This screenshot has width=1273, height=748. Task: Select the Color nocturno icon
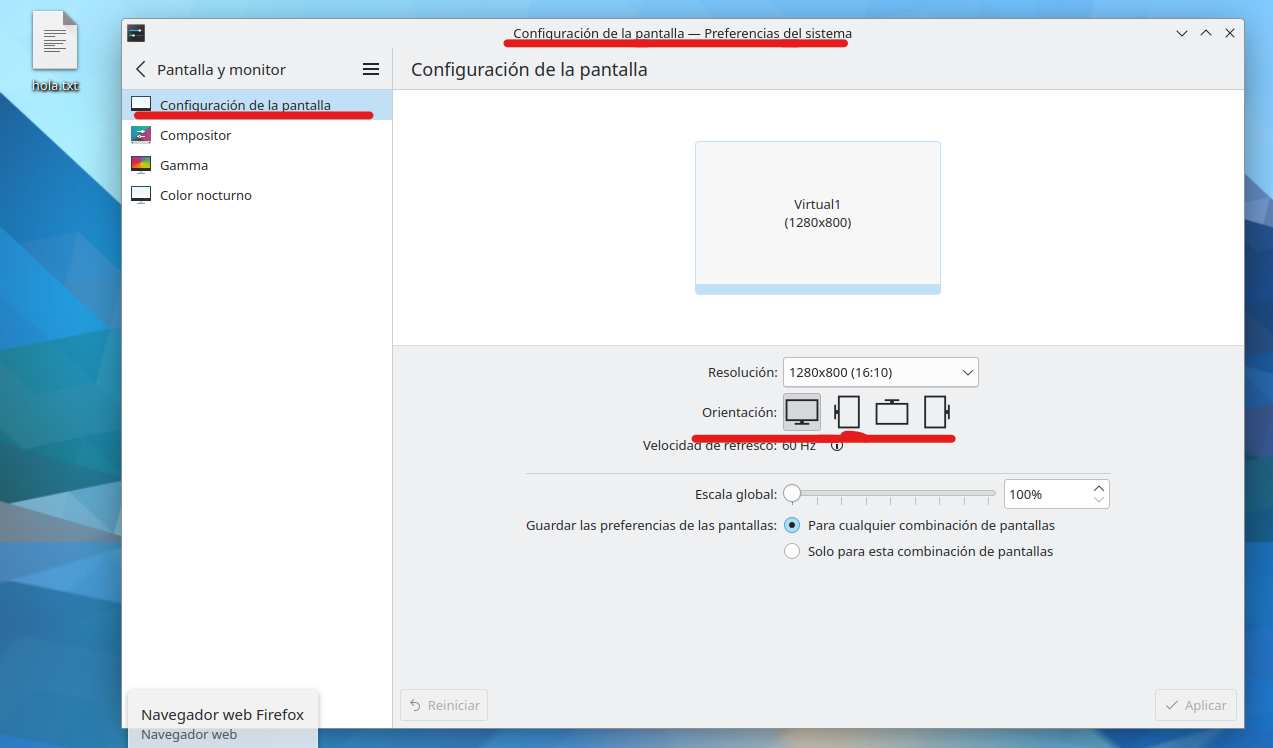tap(141, 194)
